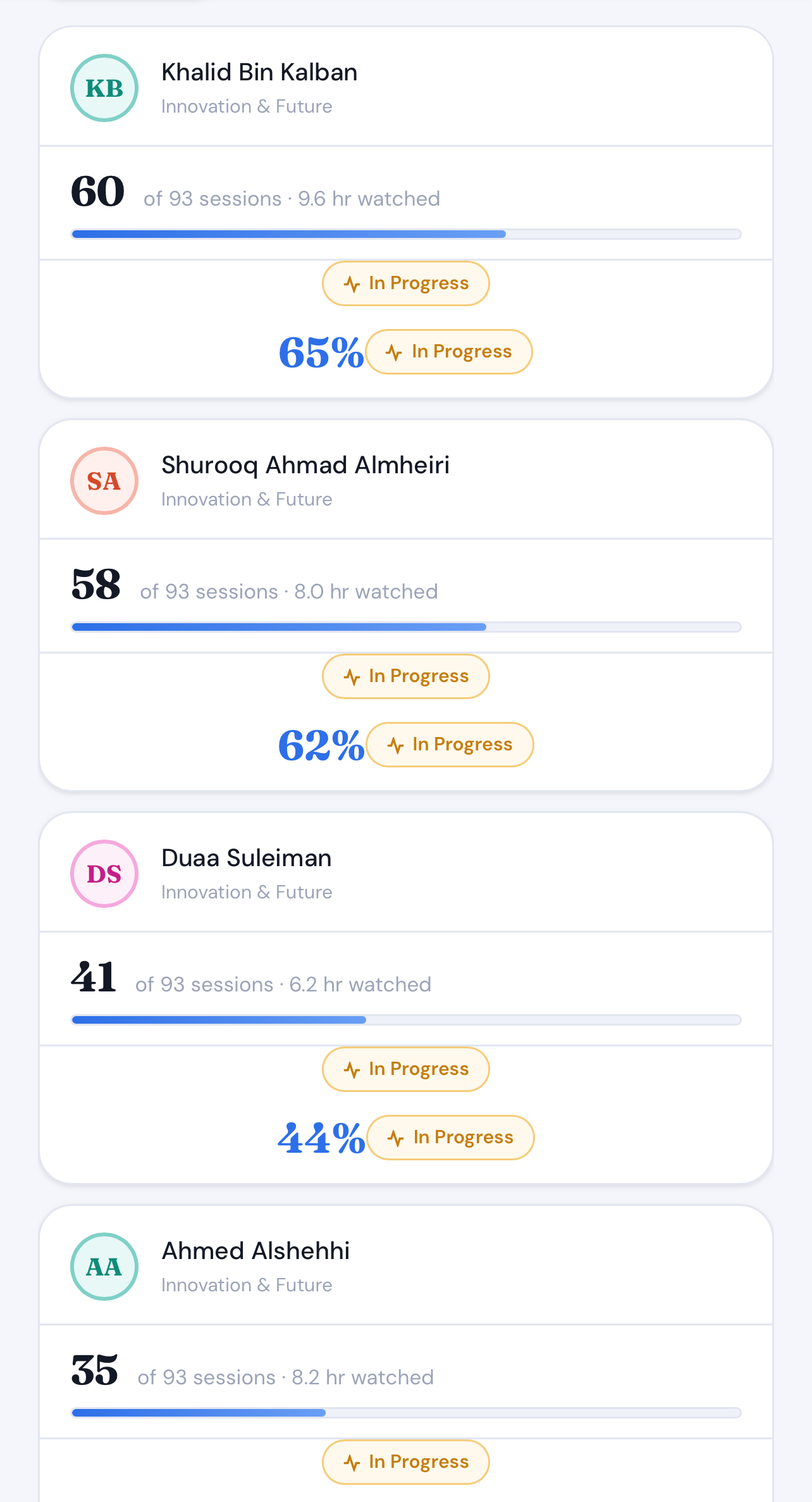This screenshot has width=812, height=1502.
Task: Click Shurooq's 58 sessions progress bar
Action: (406, 627)
